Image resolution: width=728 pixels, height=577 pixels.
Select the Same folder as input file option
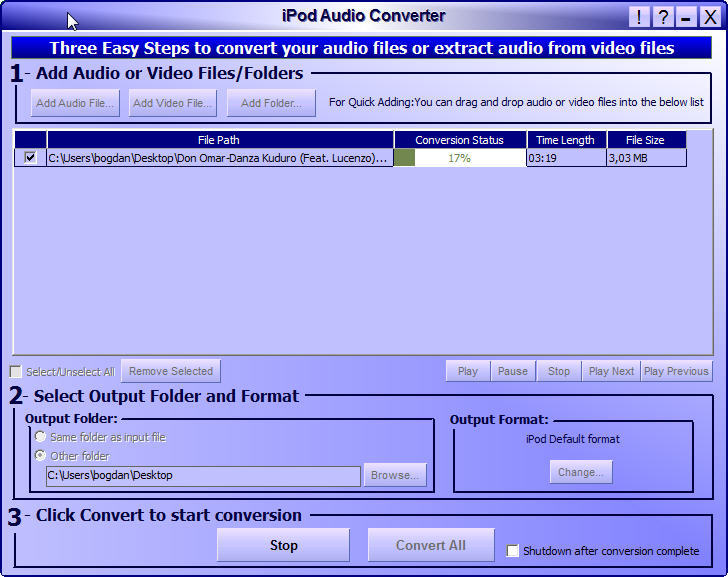click(x=40, y=437)
